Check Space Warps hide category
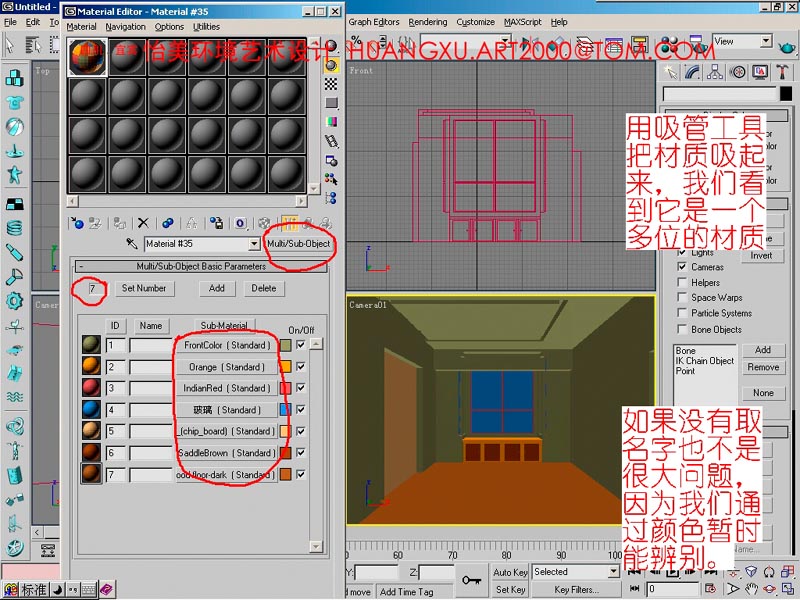The image size is (800, 600). [x=682, y=297]
